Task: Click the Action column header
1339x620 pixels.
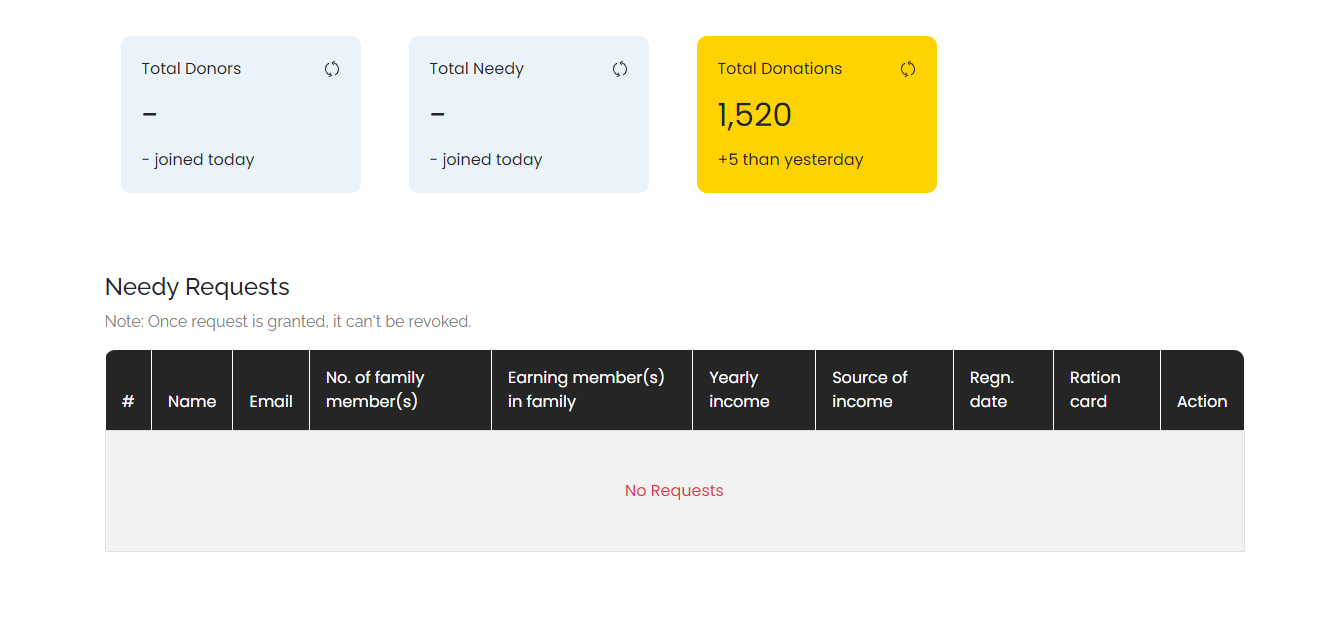Action: (x=1201, y=401)
